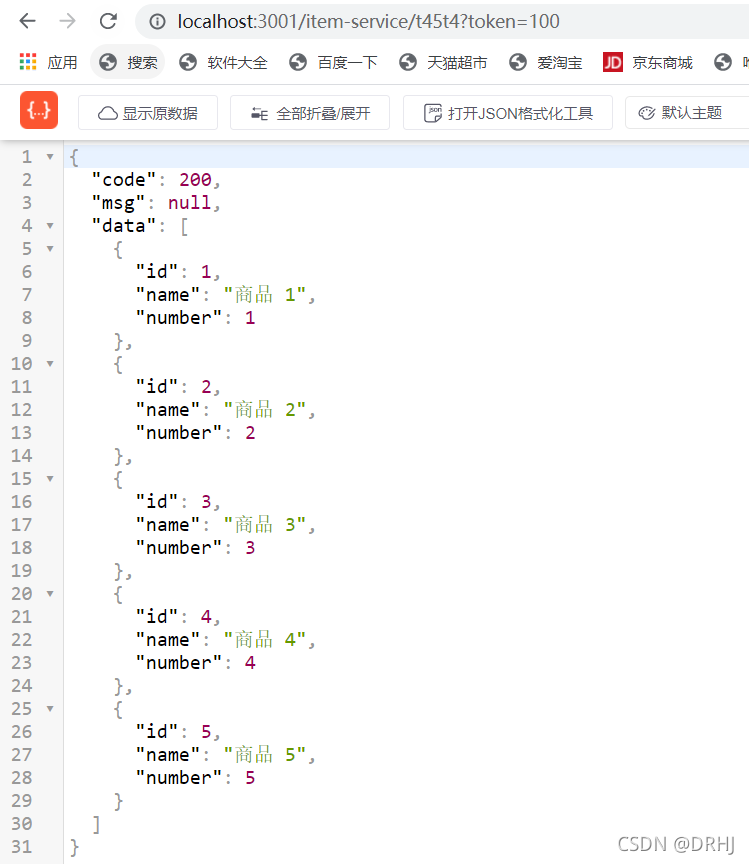Collapse the object at line 25
This screenshot has width=749, height=864.
pos(50,709)
